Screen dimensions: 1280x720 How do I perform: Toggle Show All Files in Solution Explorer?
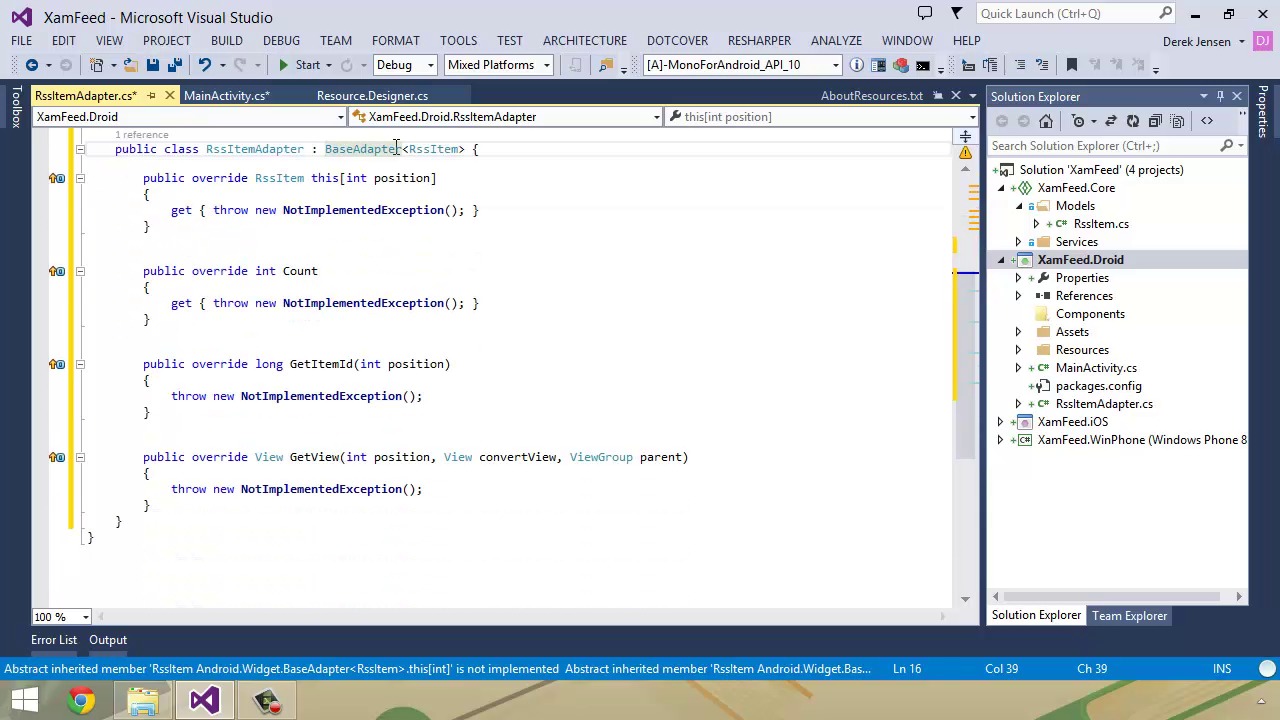coord(1175,121)
